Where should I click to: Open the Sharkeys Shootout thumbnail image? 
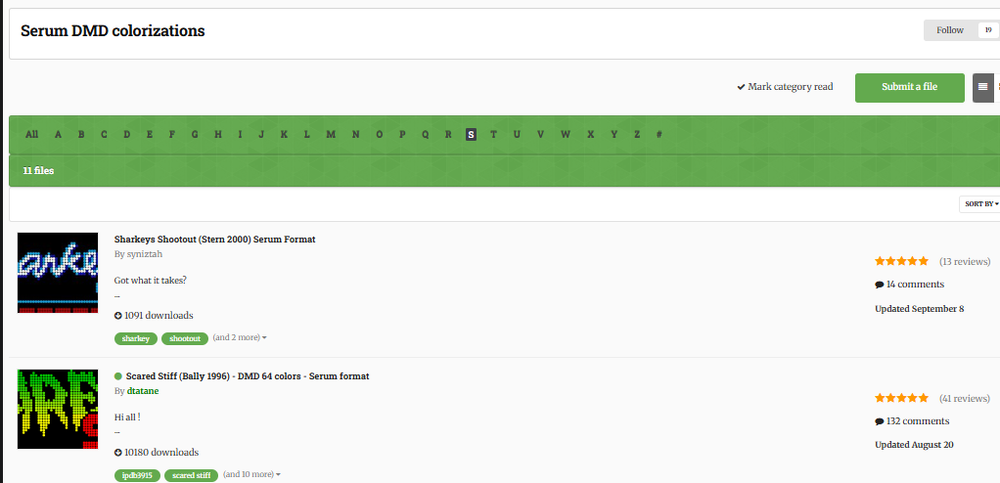[57, 272]
